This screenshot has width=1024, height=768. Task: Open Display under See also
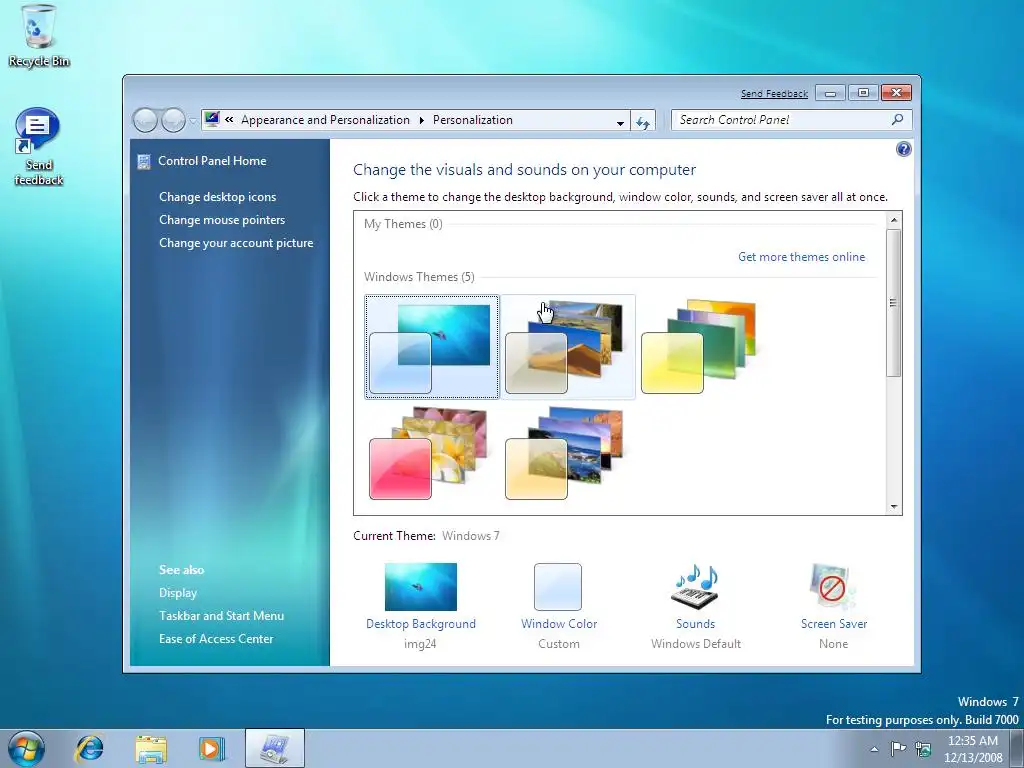coord(178,592)
